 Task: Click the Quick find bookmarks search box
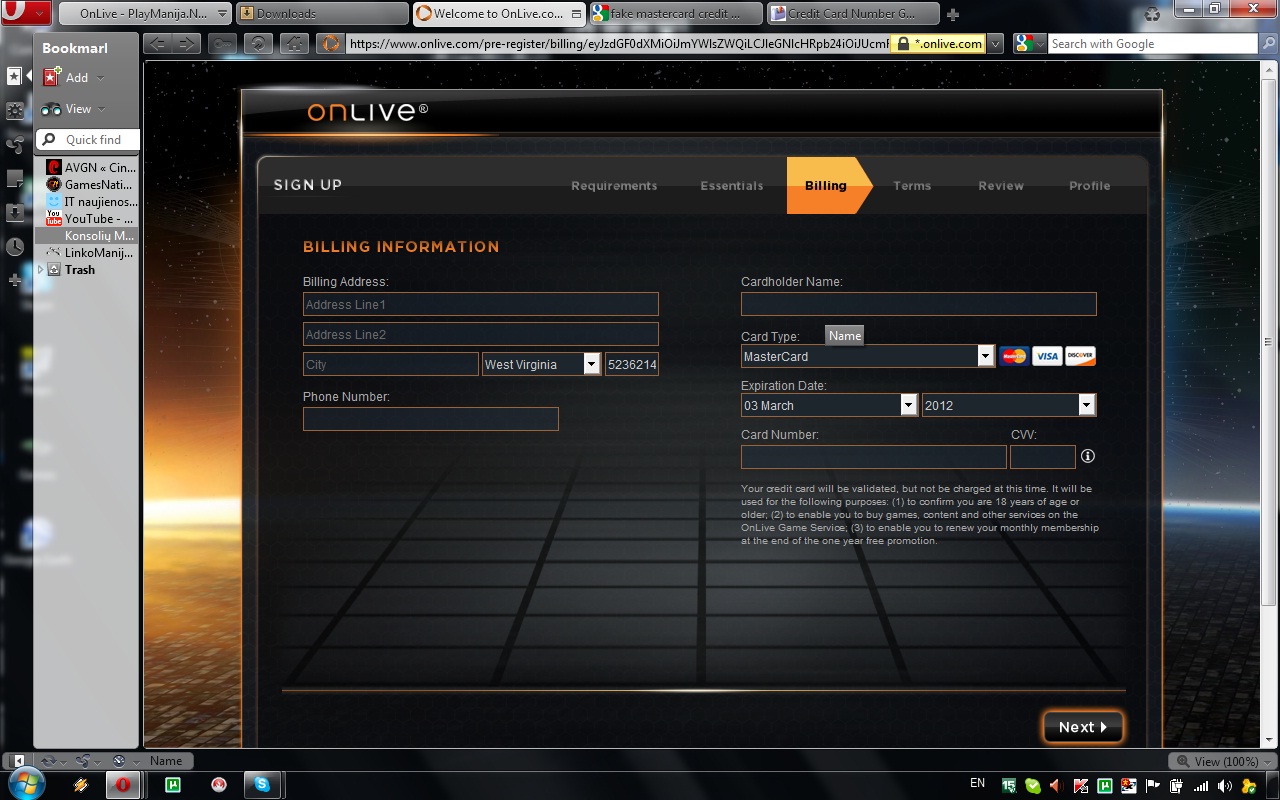point(88,140)
